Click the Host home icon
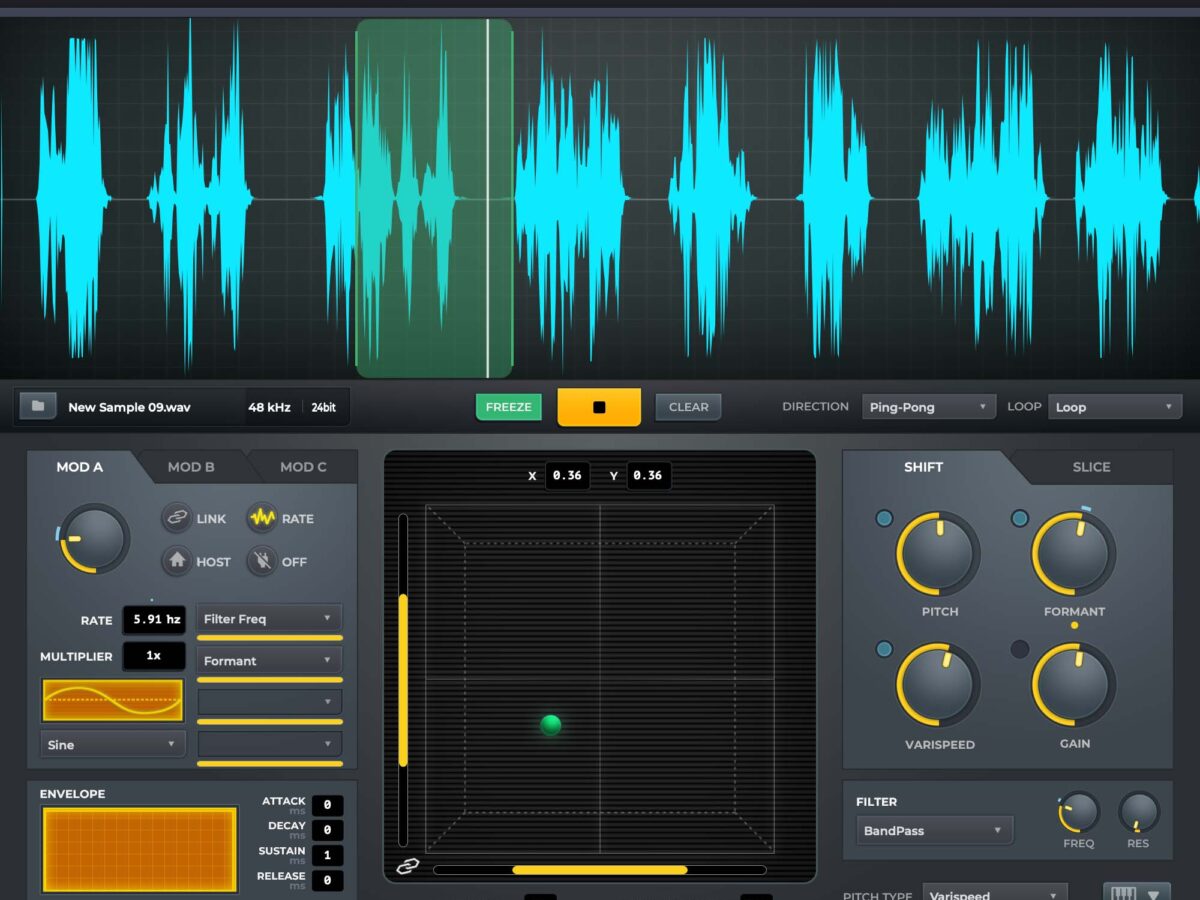Screen dimensions: 1200x900 pyautogui.click(x=177, y=561)
